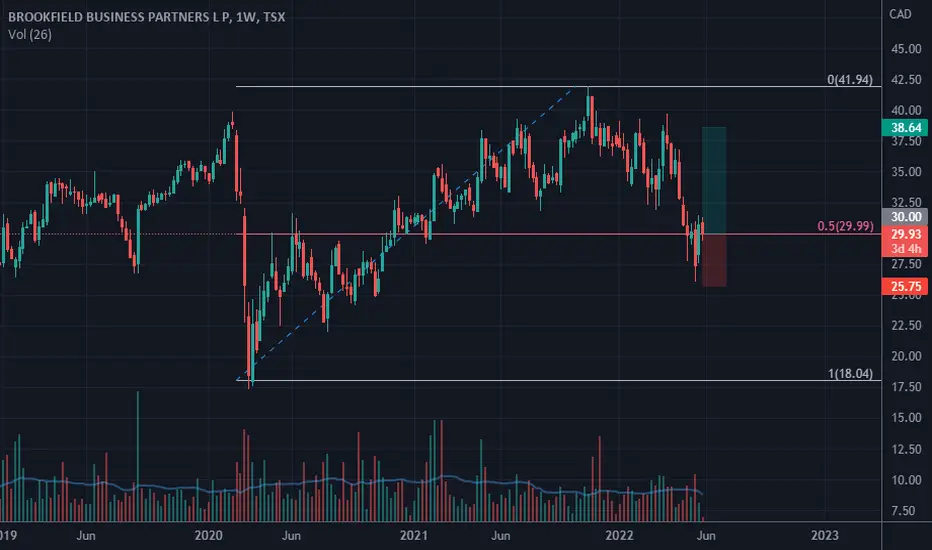The image size is (932, 550).
Task: Click the green profit zone of long position
Action: (714, 180)
